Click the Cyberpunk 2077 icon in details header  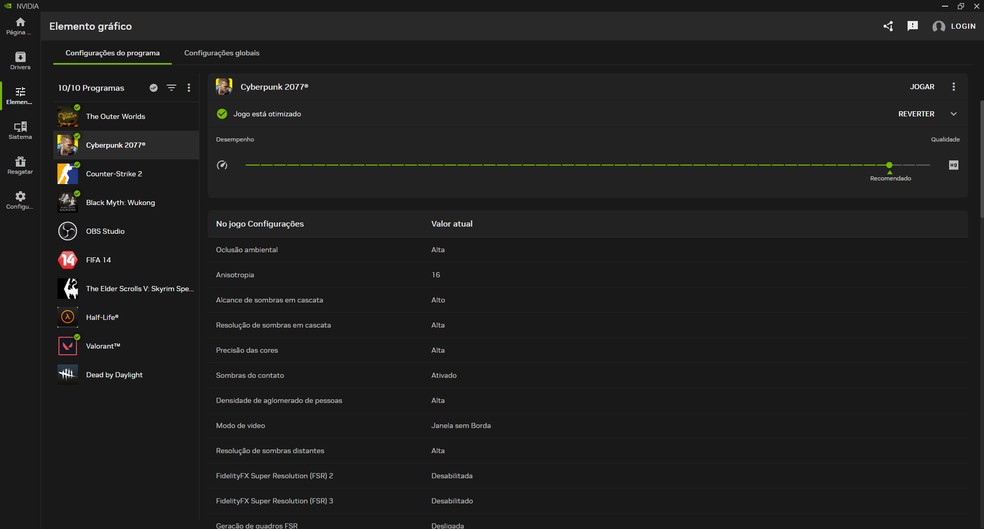coord(224,87)
